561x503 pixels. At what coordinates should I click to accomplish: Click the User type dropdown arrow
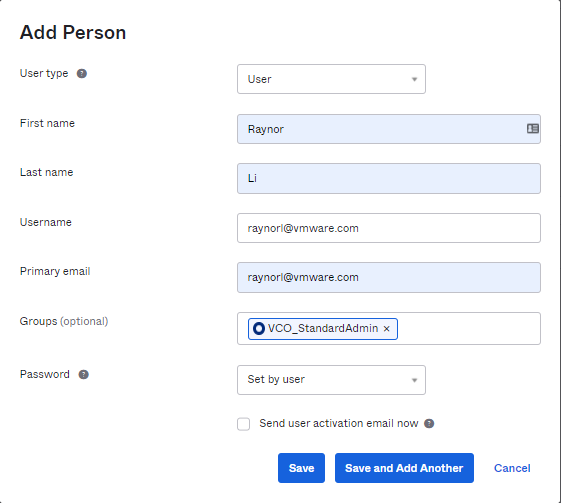[x=414, y=79]
